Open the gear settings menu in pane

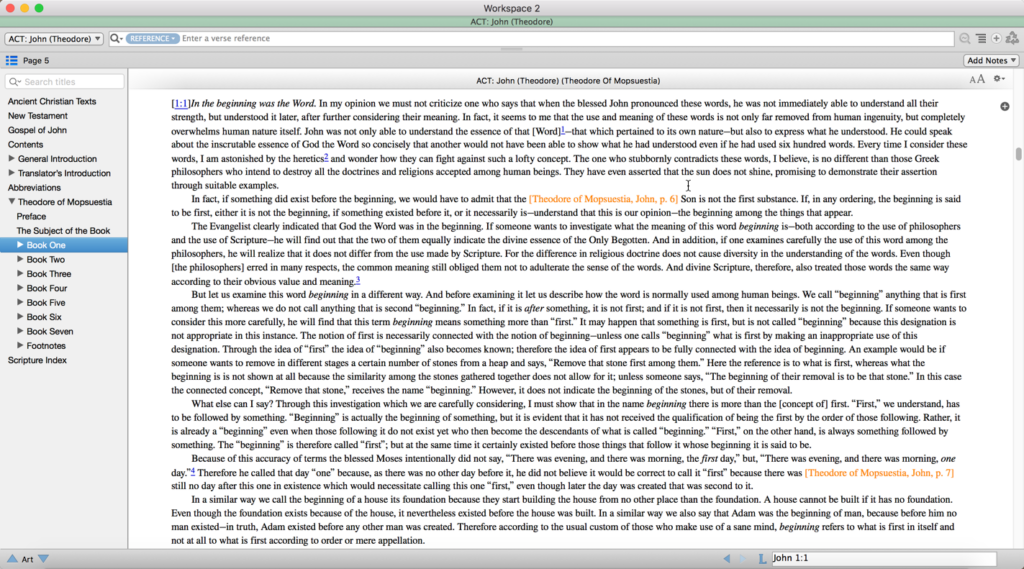pos(998,80)
